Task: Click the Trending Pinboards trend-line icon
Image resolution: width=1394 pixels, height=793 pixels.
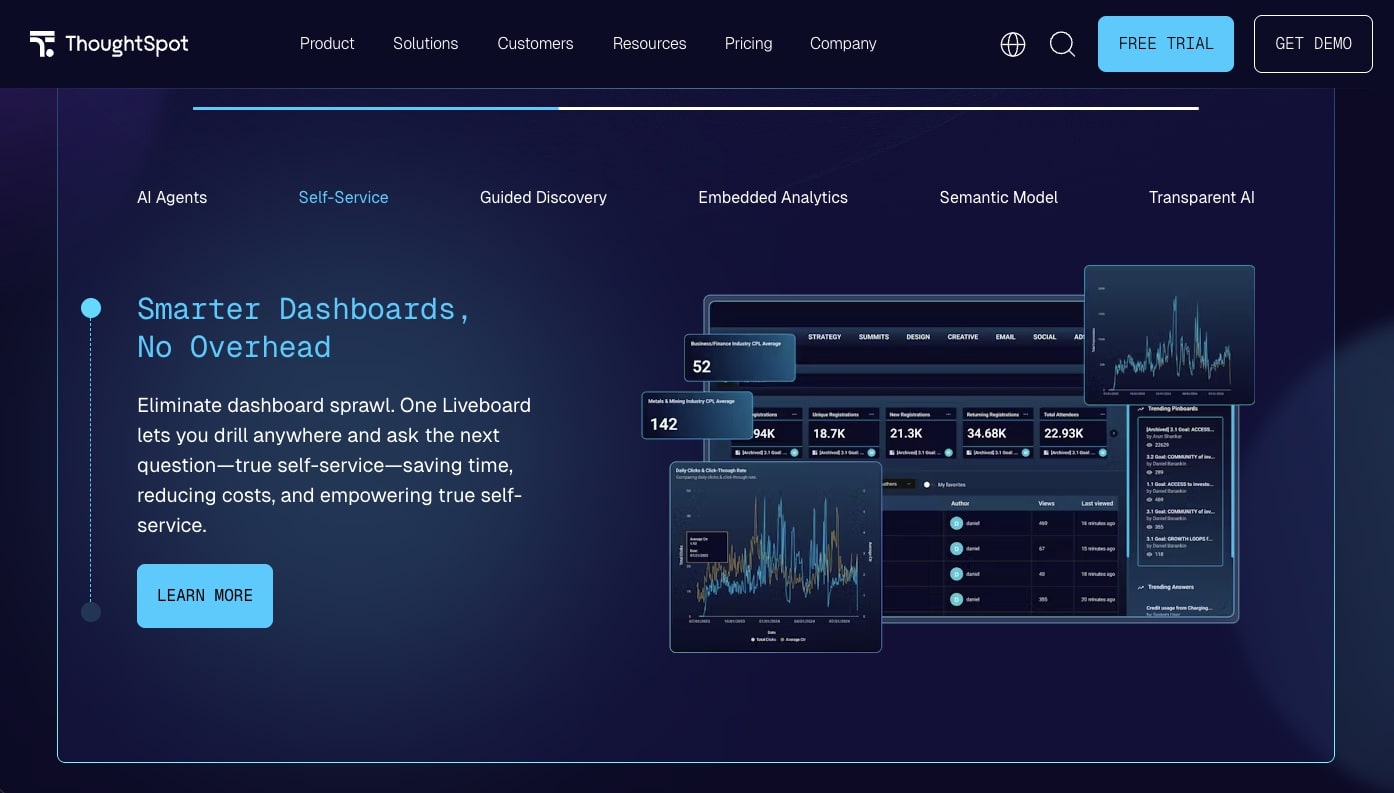Action: [x=1139, y=408]
